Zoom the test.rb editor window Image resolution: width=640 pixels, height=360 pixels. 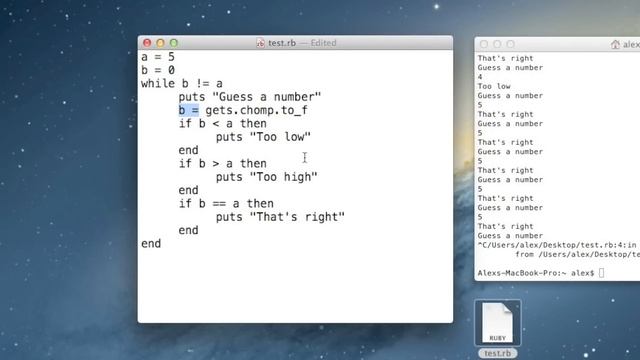click(x=174, y=43)
